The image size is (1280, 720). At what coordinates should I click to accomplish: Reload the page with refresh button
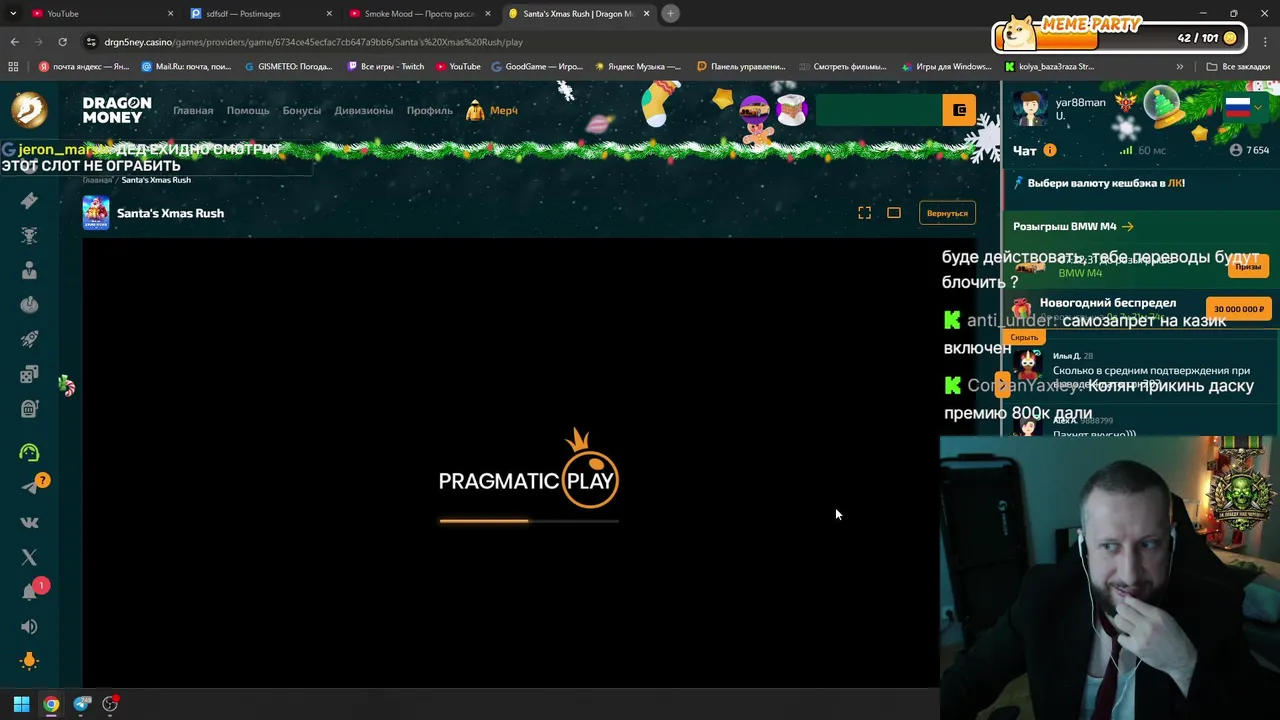coord(62,42)
